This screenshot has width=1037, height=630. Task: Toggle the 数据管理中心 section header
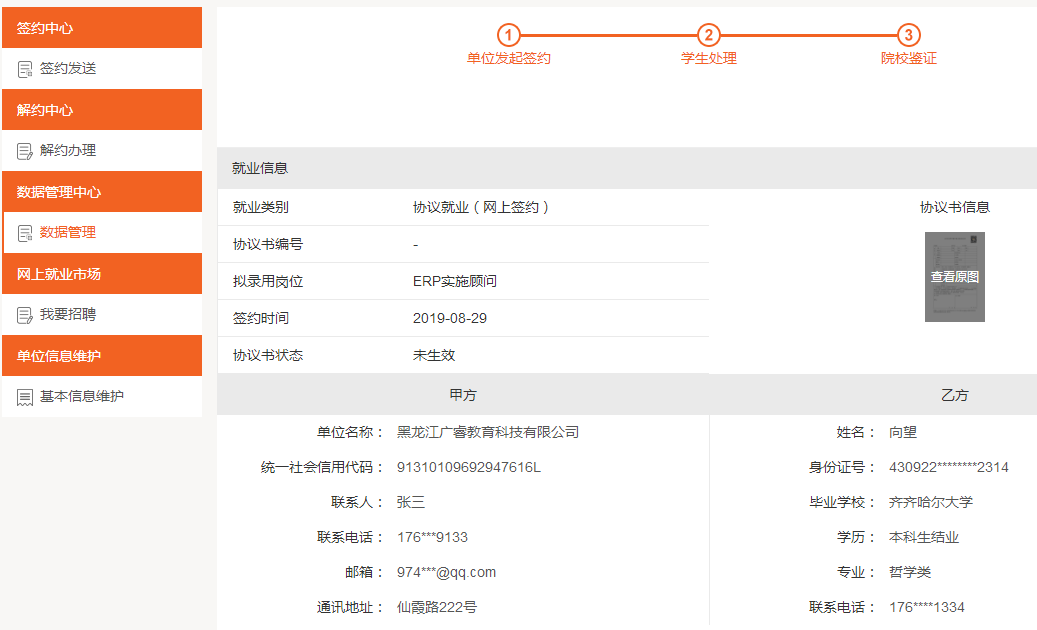[101, 192]
